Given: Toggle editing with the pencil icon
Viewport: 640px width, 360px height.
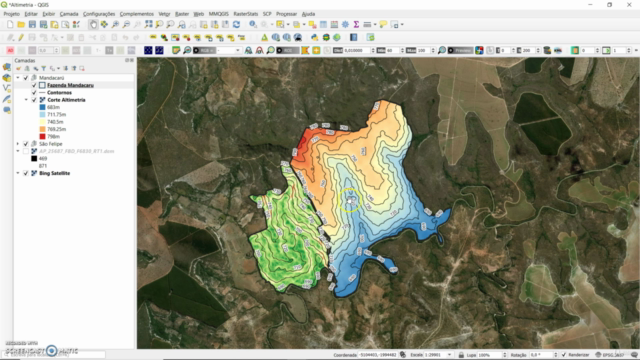Looking at the screenshot, I should tap(21, 38).
